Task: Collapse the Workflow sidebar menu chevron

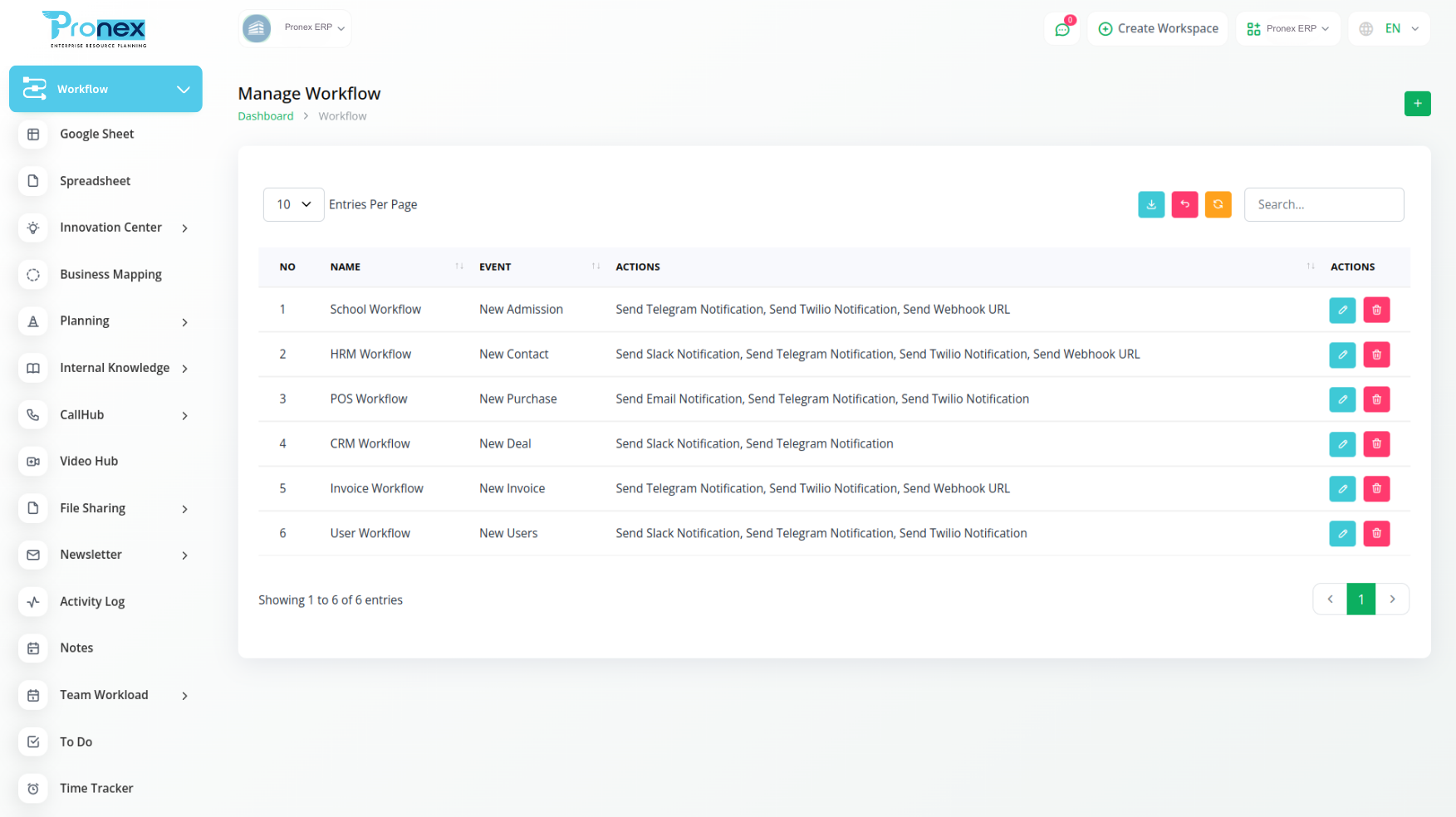Action: pyautogui.click(x=184, y=89)
